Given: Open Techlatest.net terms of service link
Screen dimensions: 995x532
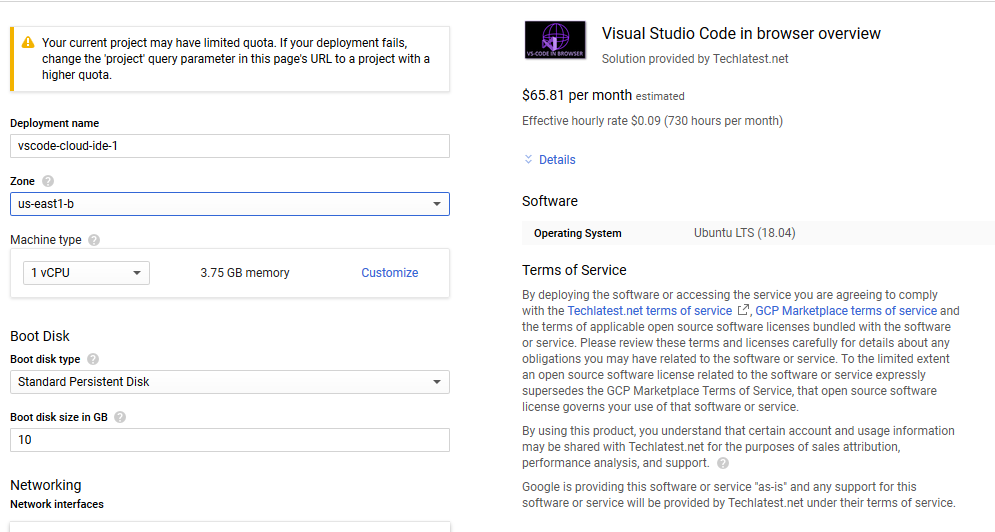Looking at the screenshot, I should pos(649,310).
